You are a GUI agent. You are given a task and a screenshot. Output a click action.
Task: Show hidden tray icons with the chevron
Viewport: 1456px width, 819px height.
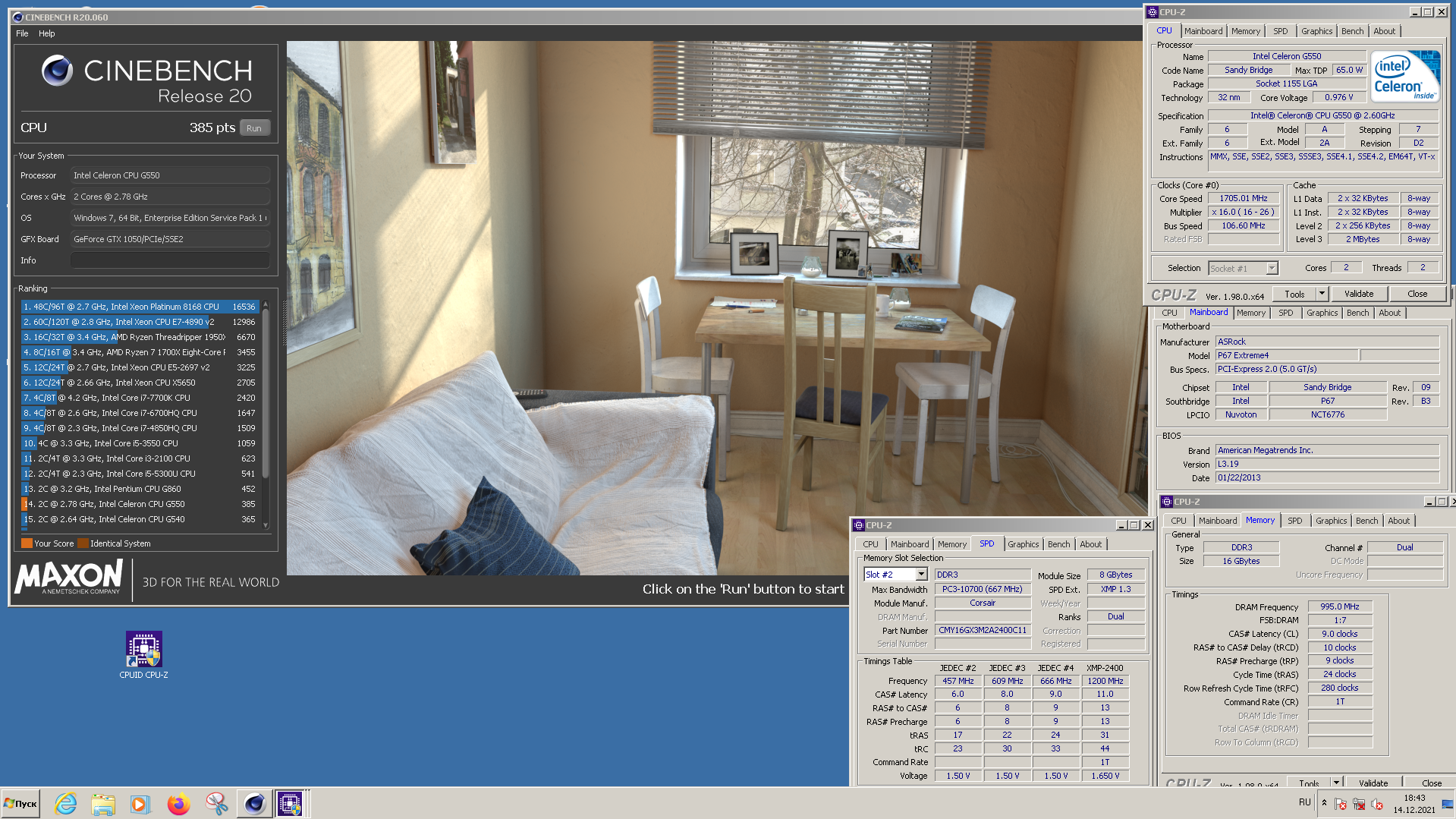click(x=1324, y=802)
